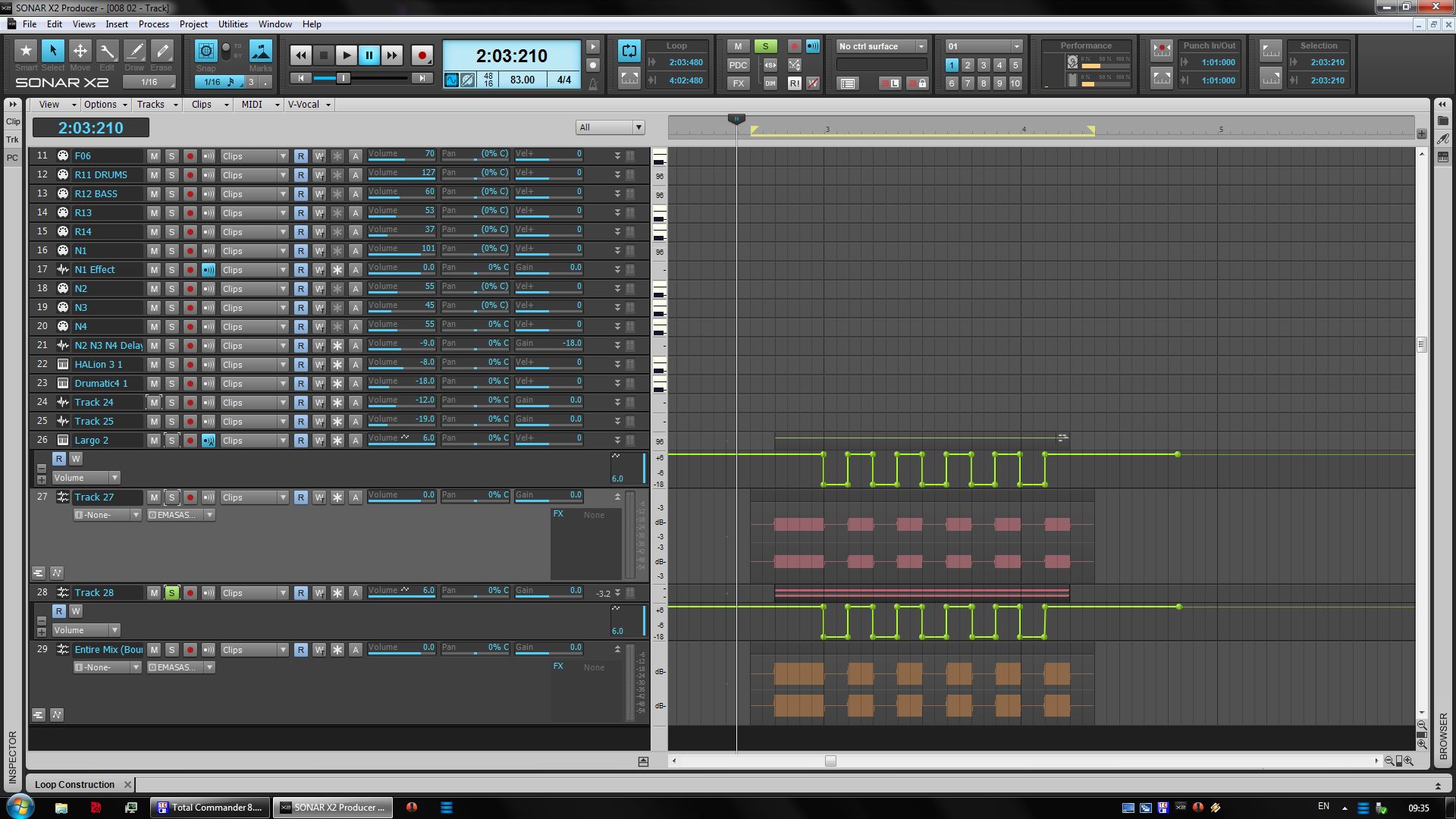Rewind transport to start
This screenshot has height=819, width=1456.
click(x=301, y=55)
